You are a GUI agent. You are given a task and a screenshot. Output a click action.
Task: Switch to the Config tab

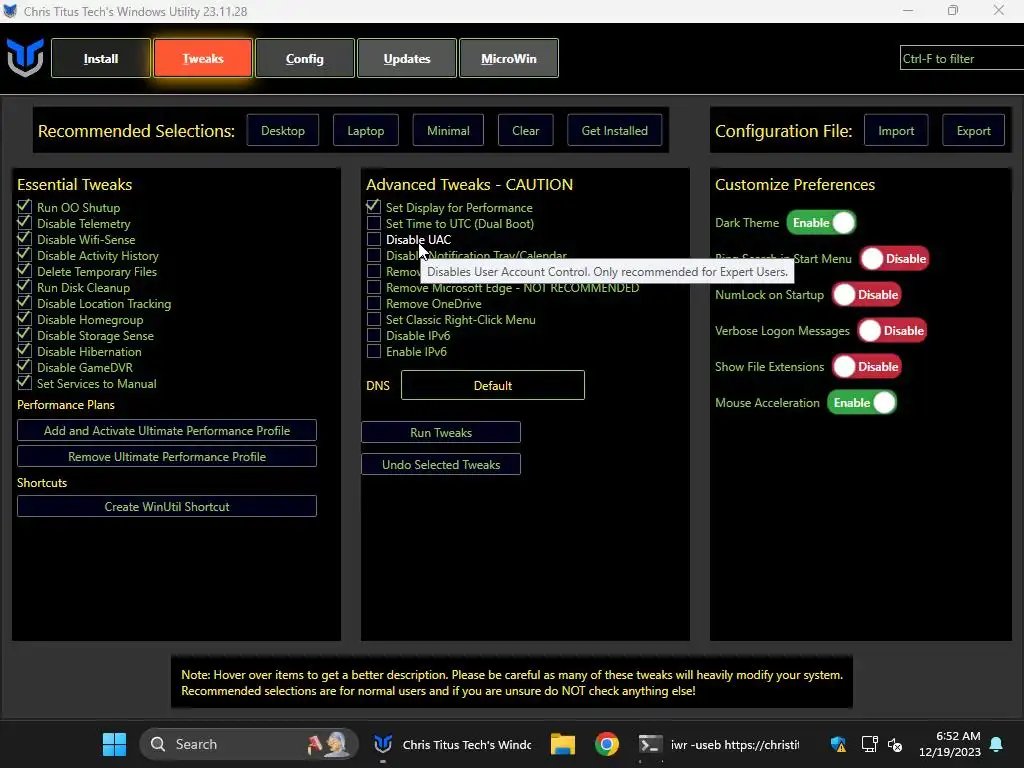[304, 58]
